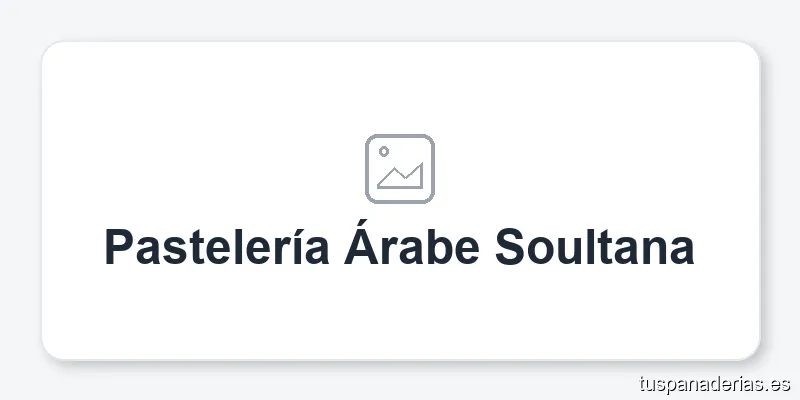Open the tuspanaderias.es watermark link
Screen dimensions: 800x400
[x=714, y=383]
